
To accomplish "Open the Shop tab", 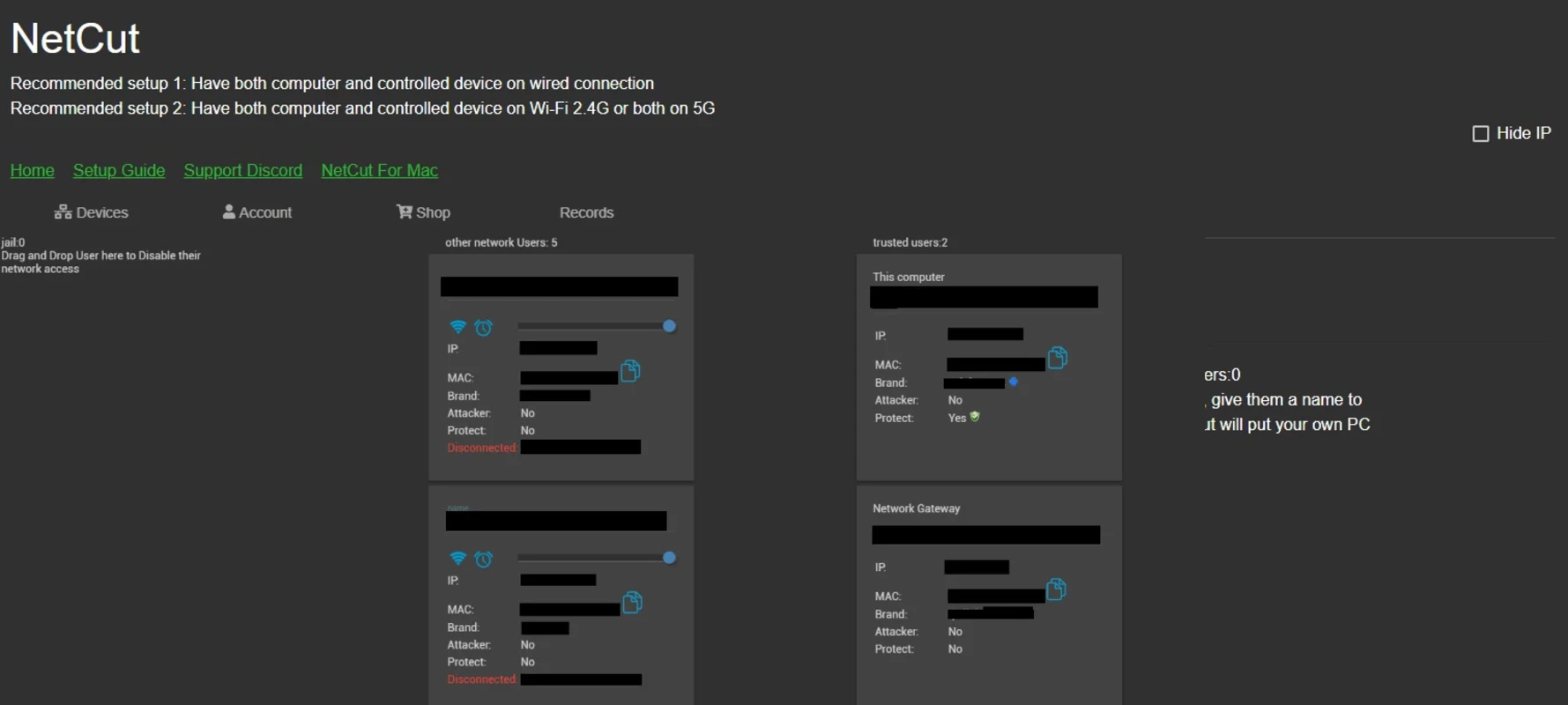I will click(x=424, y=212).
